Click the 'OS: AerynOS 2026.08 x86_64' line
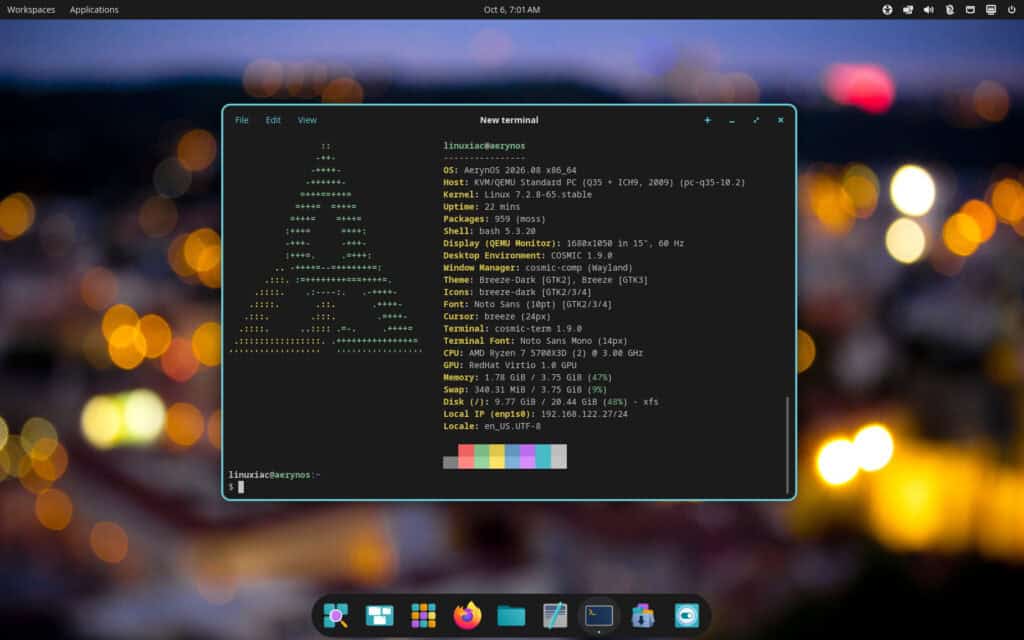Viewport: 1024px width, 640px height. tap(510, 170)
